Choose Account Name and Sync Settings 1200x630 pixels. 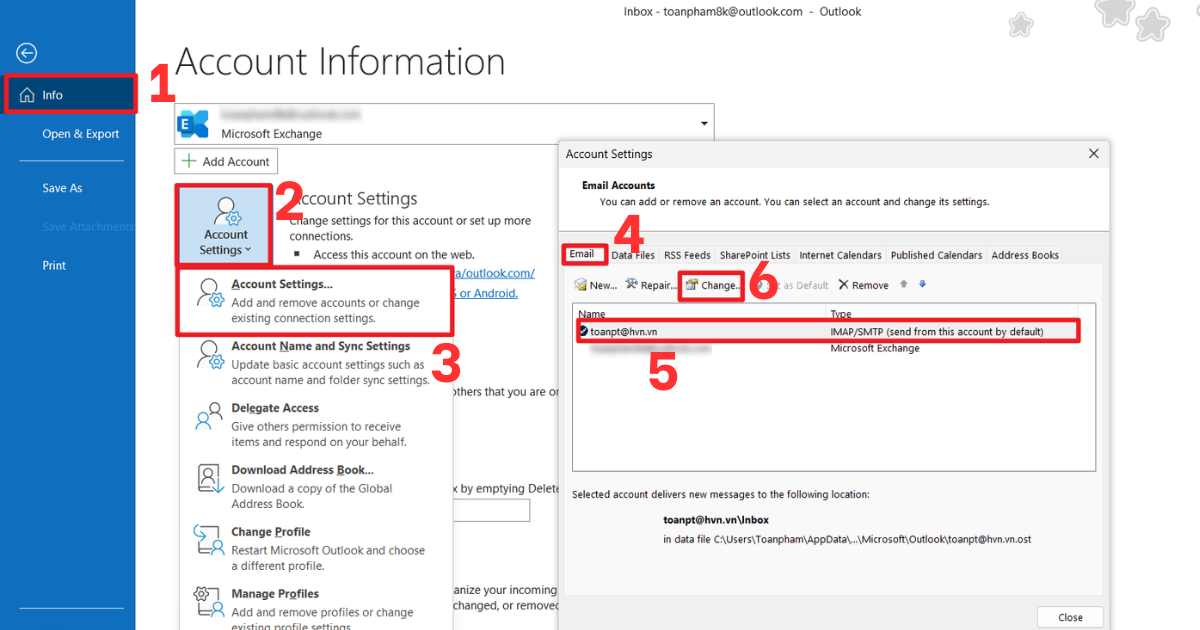315,363
